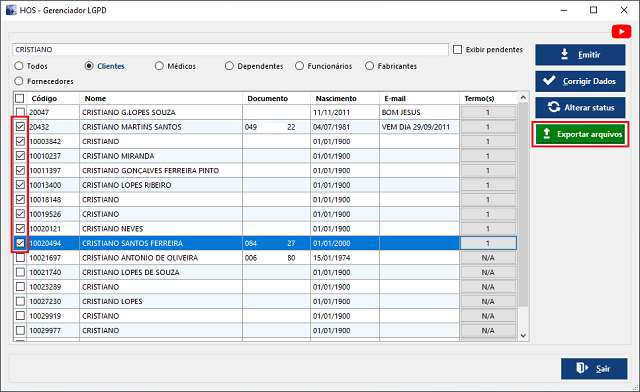Screen dimensions: 640x392
Task: Check the checkbox for CRISTIANO LOPES row 10027230
Action: (20, 301)
